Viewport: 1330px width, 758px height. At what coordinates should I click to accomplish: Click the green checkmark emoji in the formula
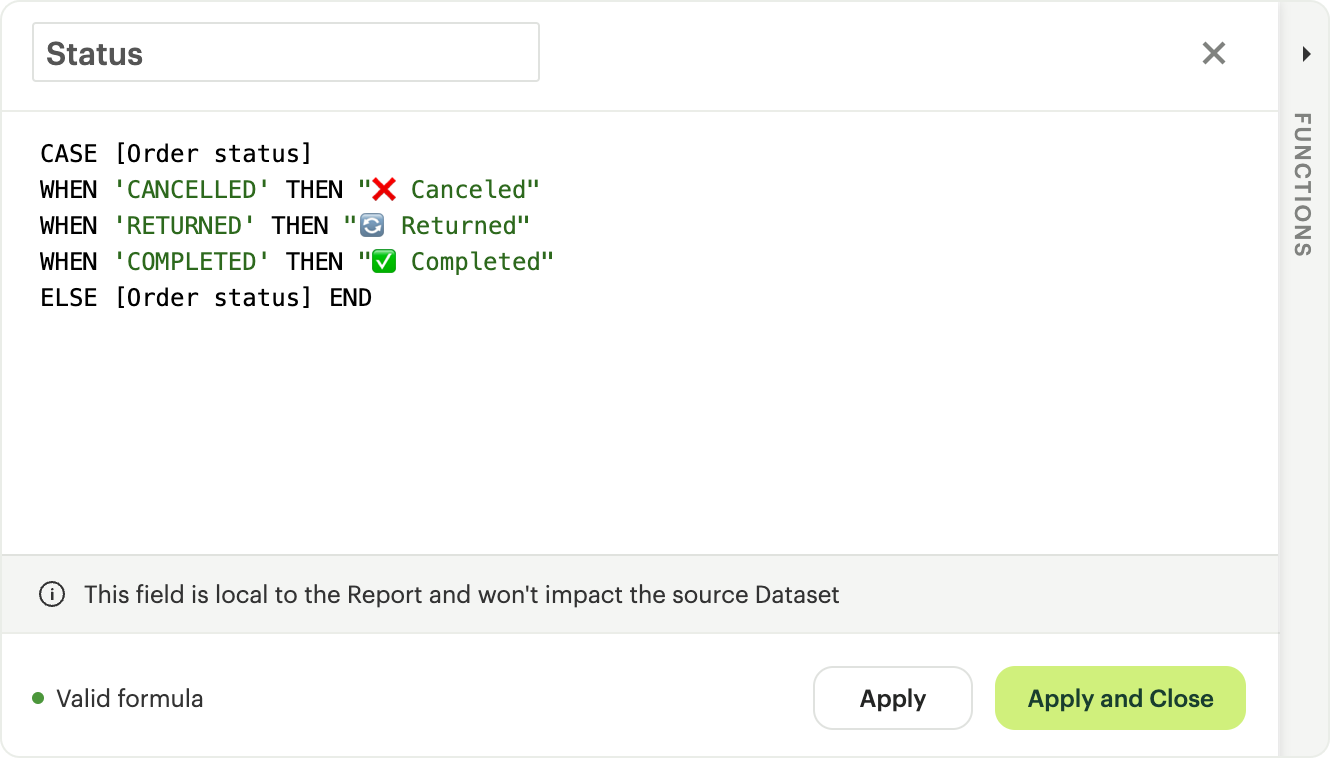[x=384, y=262]
